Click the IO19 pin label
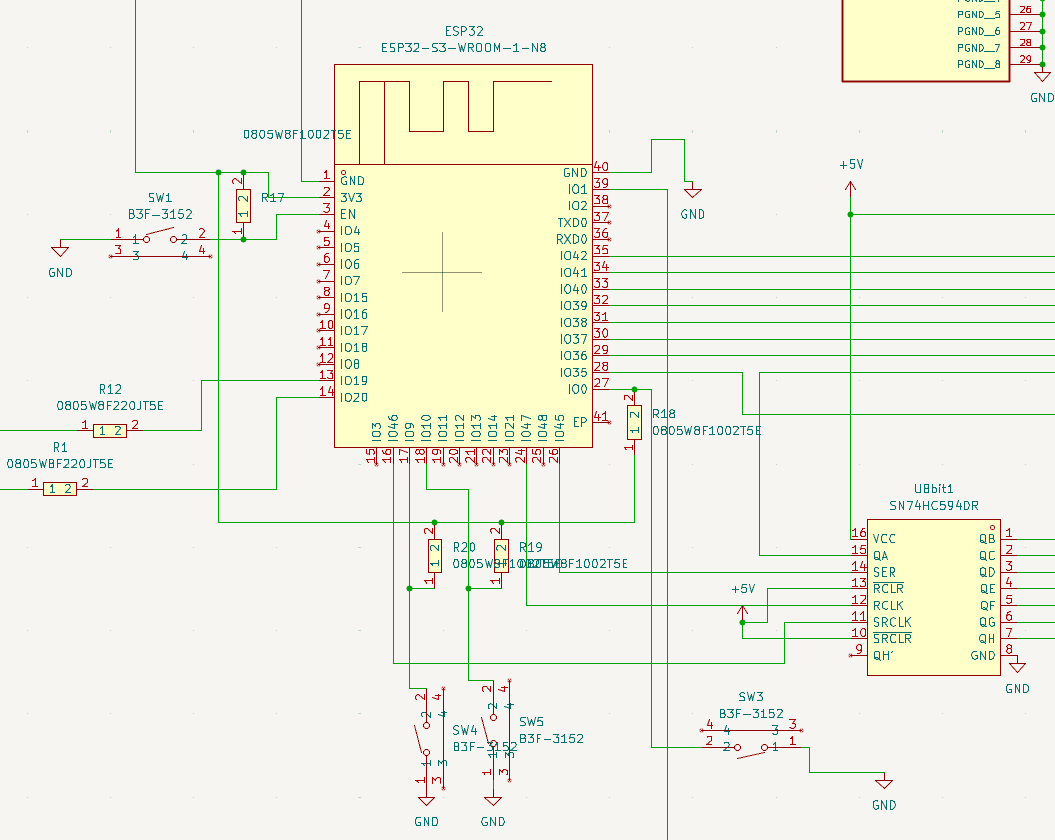 (354, 380)
